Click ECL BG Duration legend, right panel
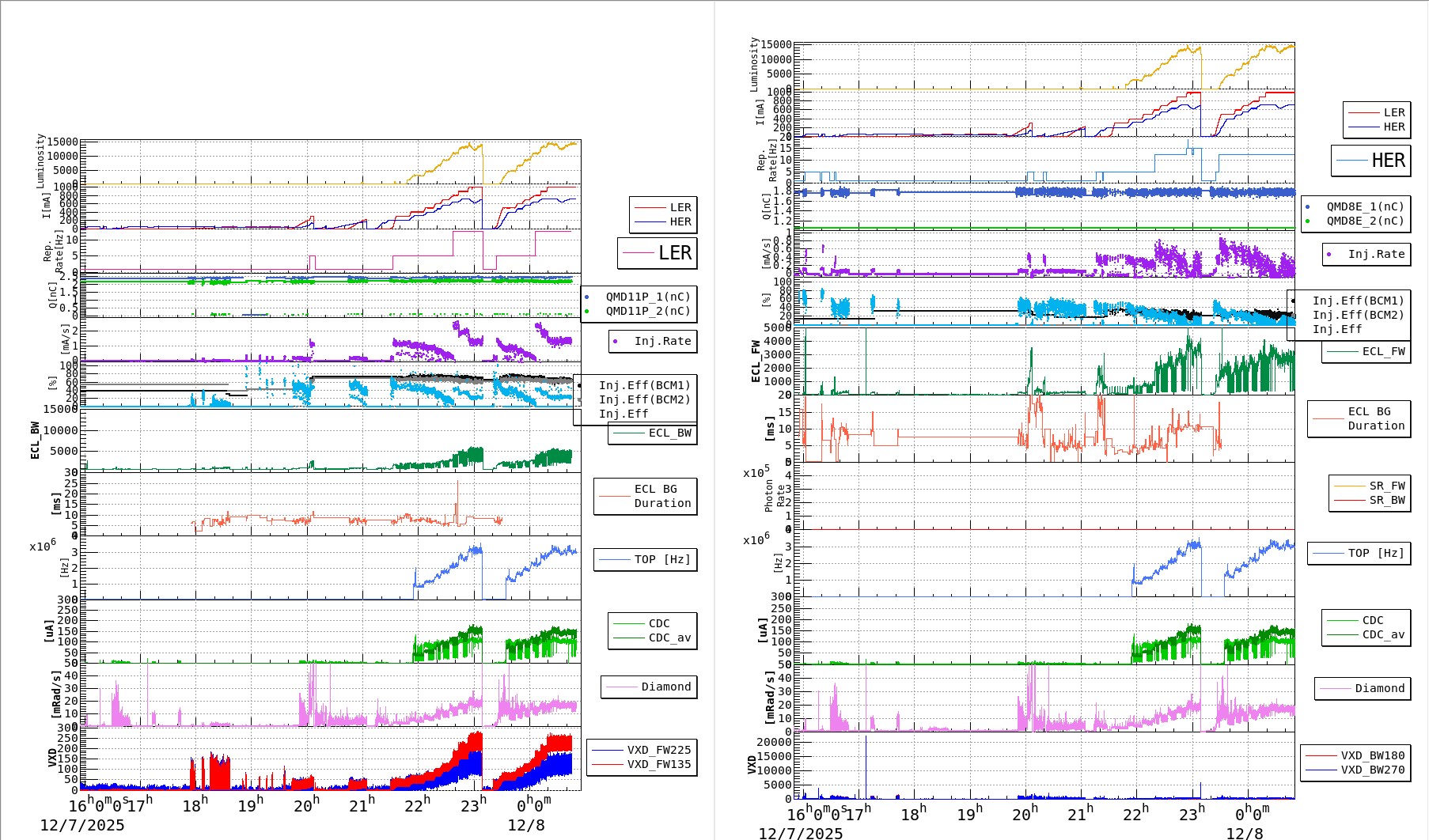Image resolution: width=1429 pixels, height=840 pixels. tap(1375, 418)
